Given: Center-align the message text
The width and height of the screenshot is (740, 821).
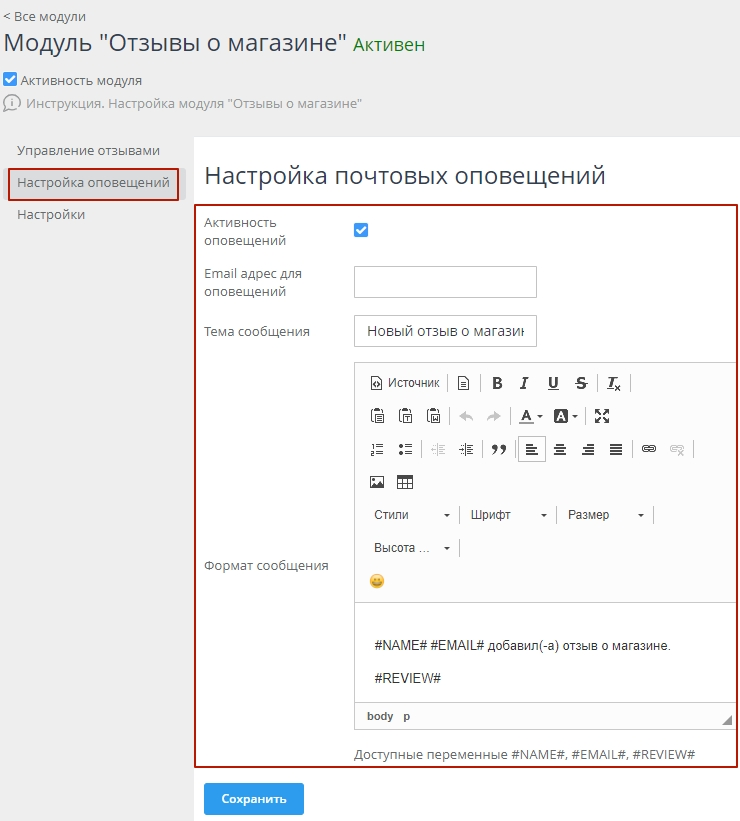Looking at the screenshot, I should click(x=560, y=449).
